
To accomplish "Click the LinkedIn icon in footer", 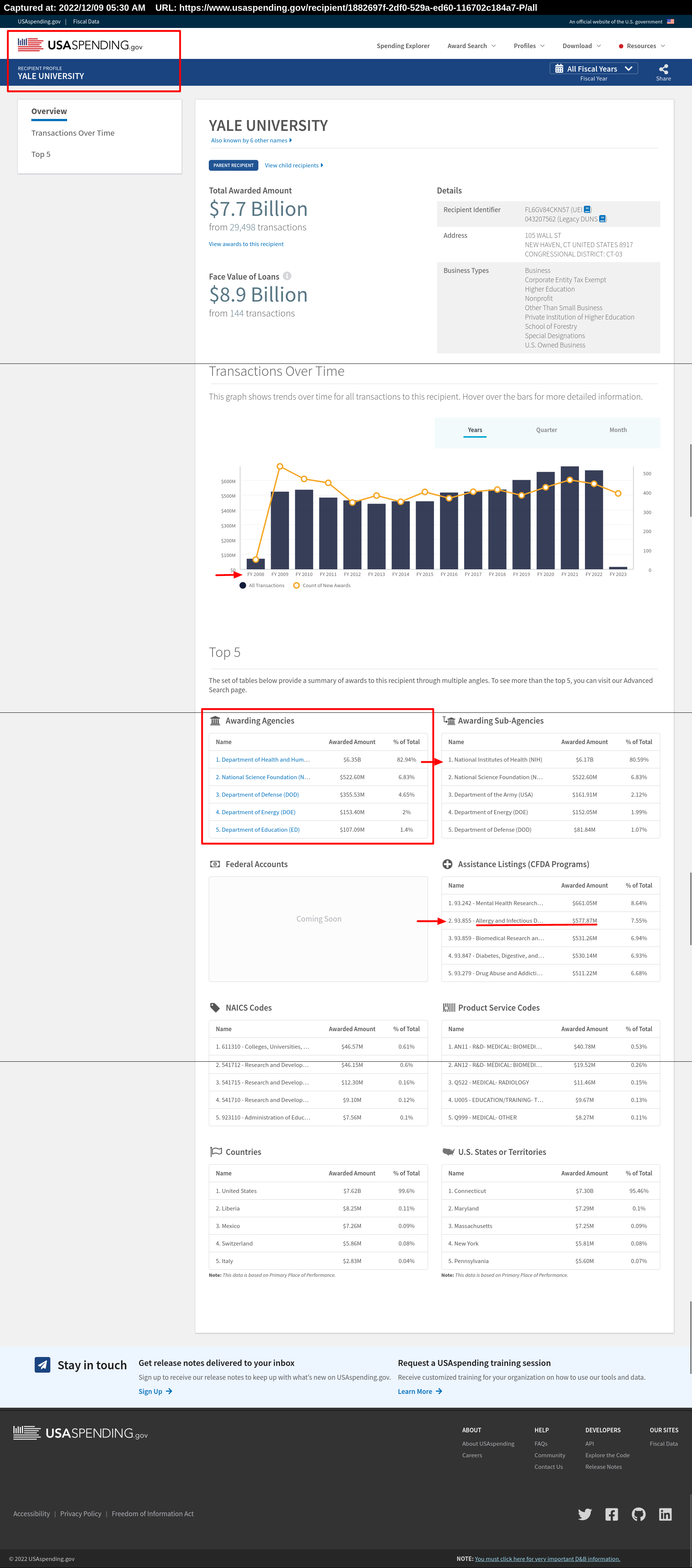I will click(x=665, y=1514).
